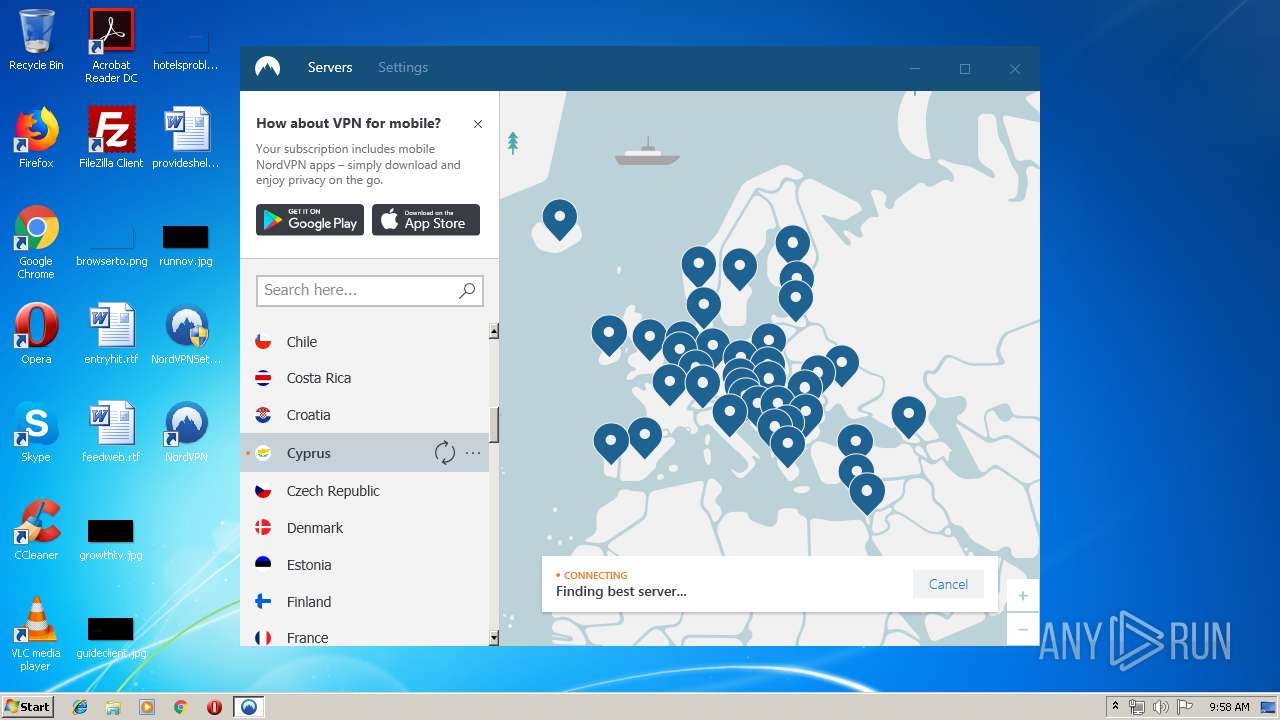Select France in the country list

[364, 636]
